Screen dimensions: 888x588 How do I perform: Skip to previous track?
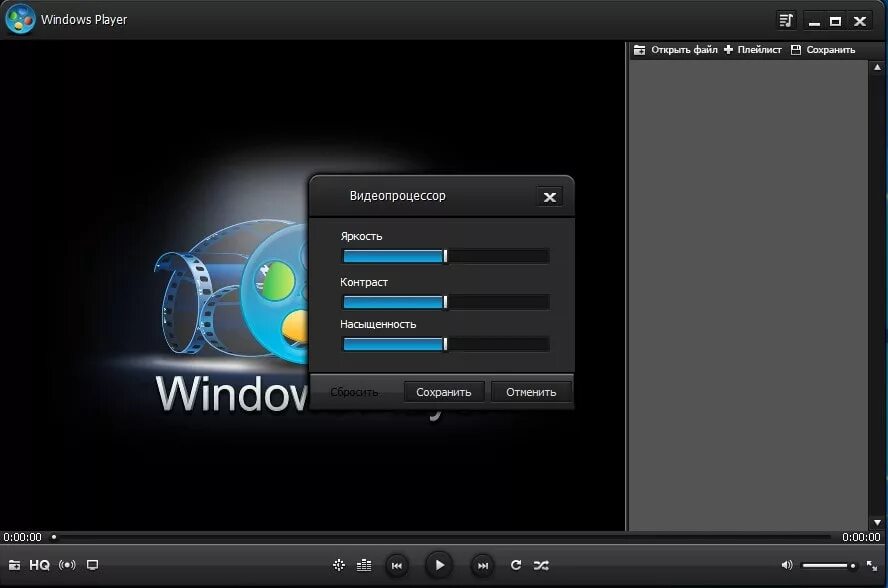pos(397,565)
